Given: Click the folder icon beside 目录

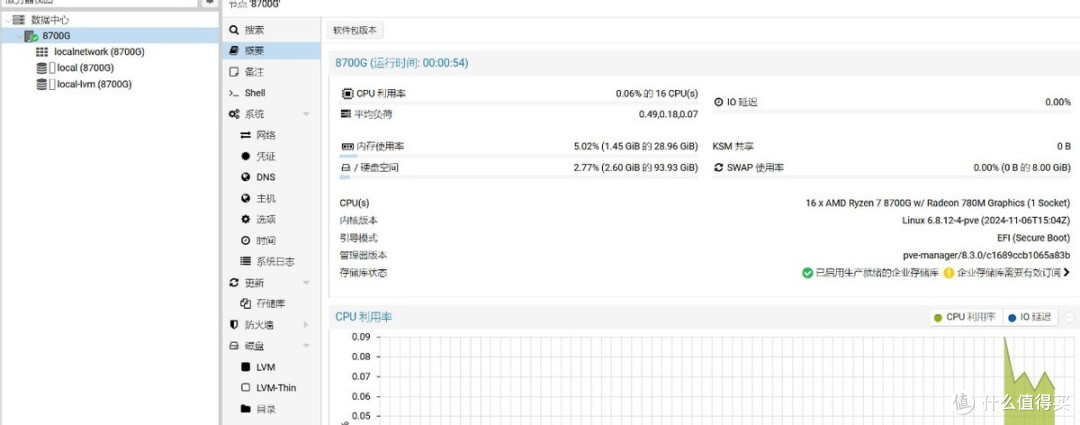Looking at the screenshot, I should point(245,409).
